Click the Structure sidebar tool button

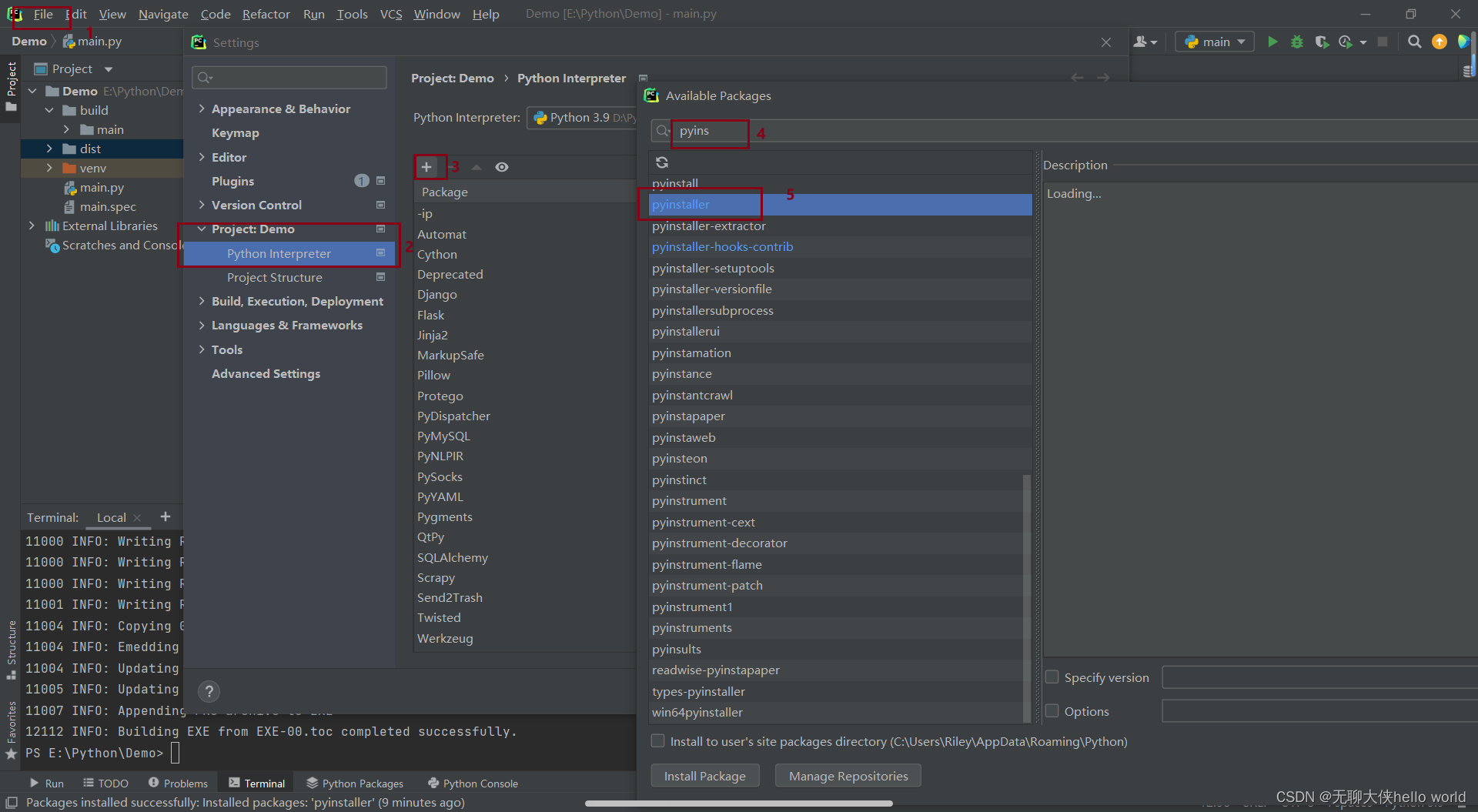click(11, 649)
